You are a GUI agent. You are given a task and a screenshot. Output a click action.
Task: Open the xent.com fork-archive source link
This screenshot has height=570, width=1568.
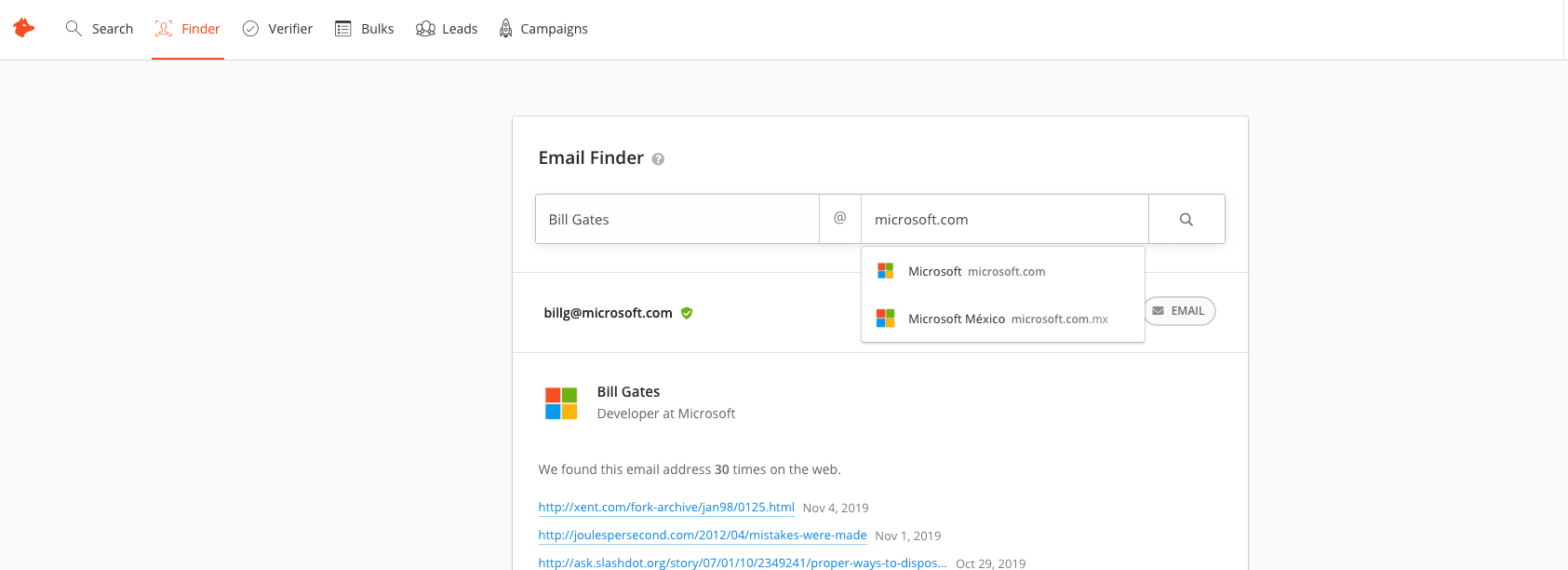click(666, 508)
